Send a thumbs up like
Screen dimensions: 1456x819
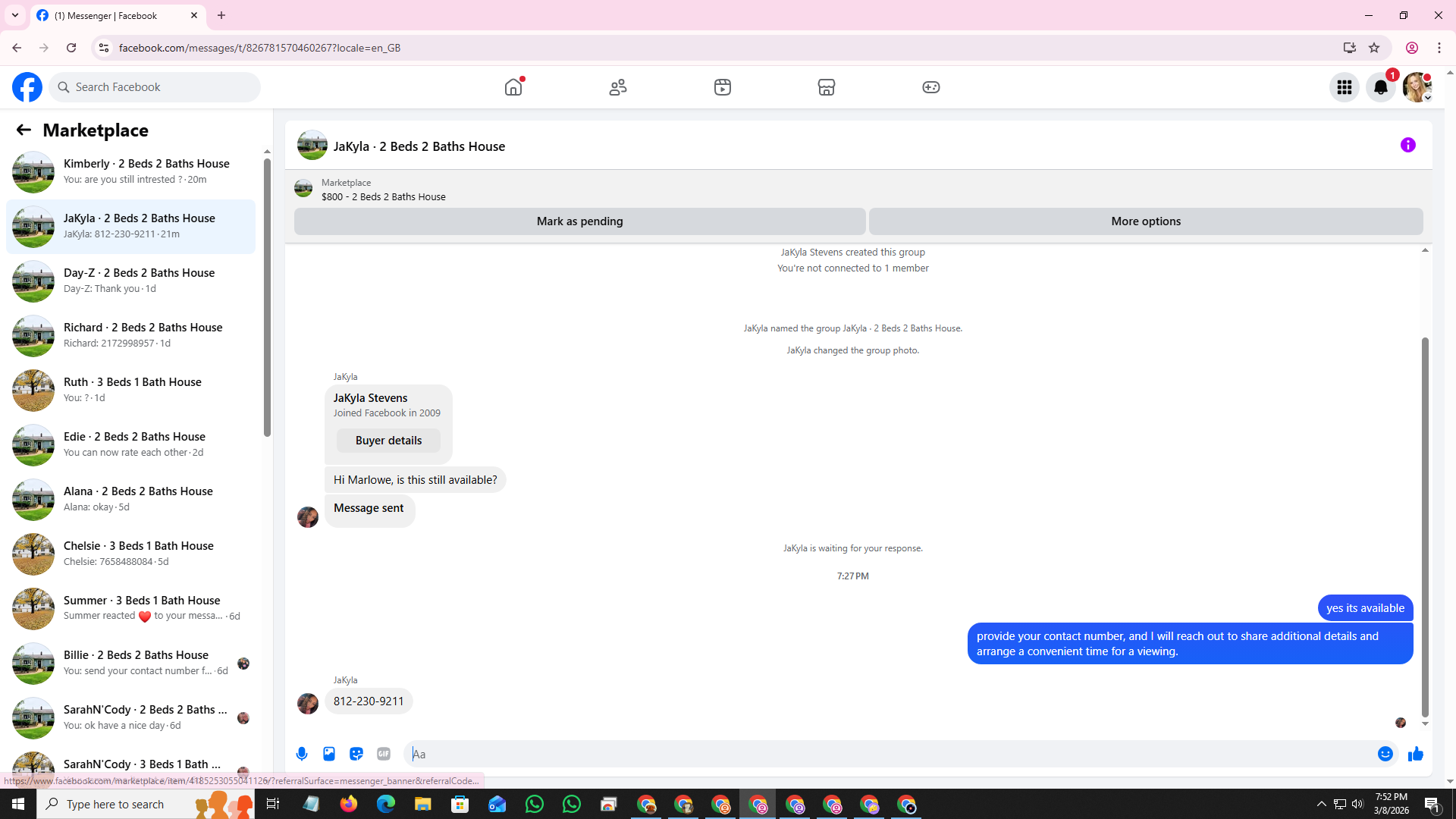[1415, 754]
